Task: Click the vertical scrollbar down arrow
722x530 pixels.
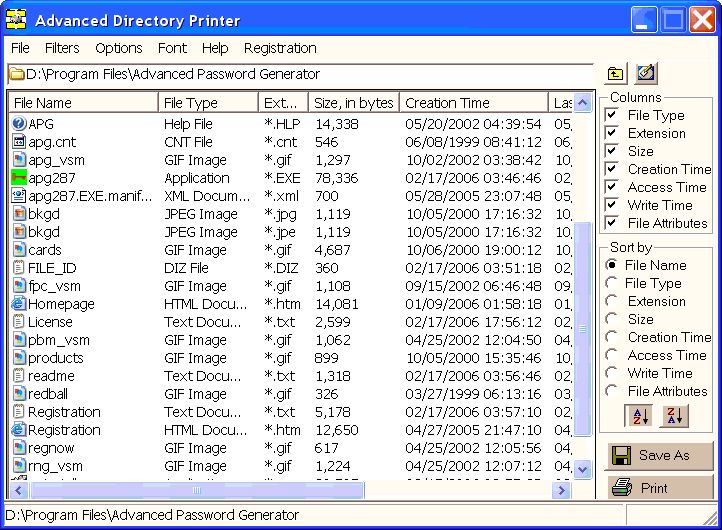Action: pos(583,468)
